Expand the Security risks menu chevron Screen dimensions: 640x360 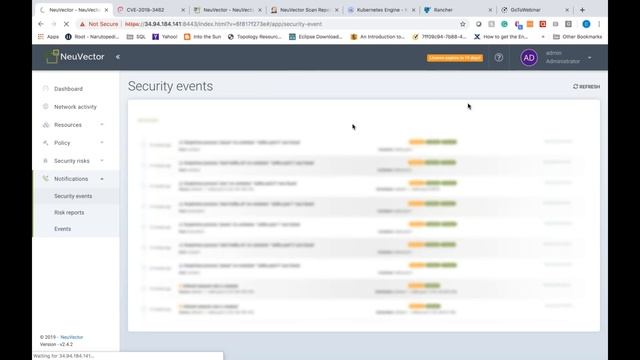coord(102,160)
